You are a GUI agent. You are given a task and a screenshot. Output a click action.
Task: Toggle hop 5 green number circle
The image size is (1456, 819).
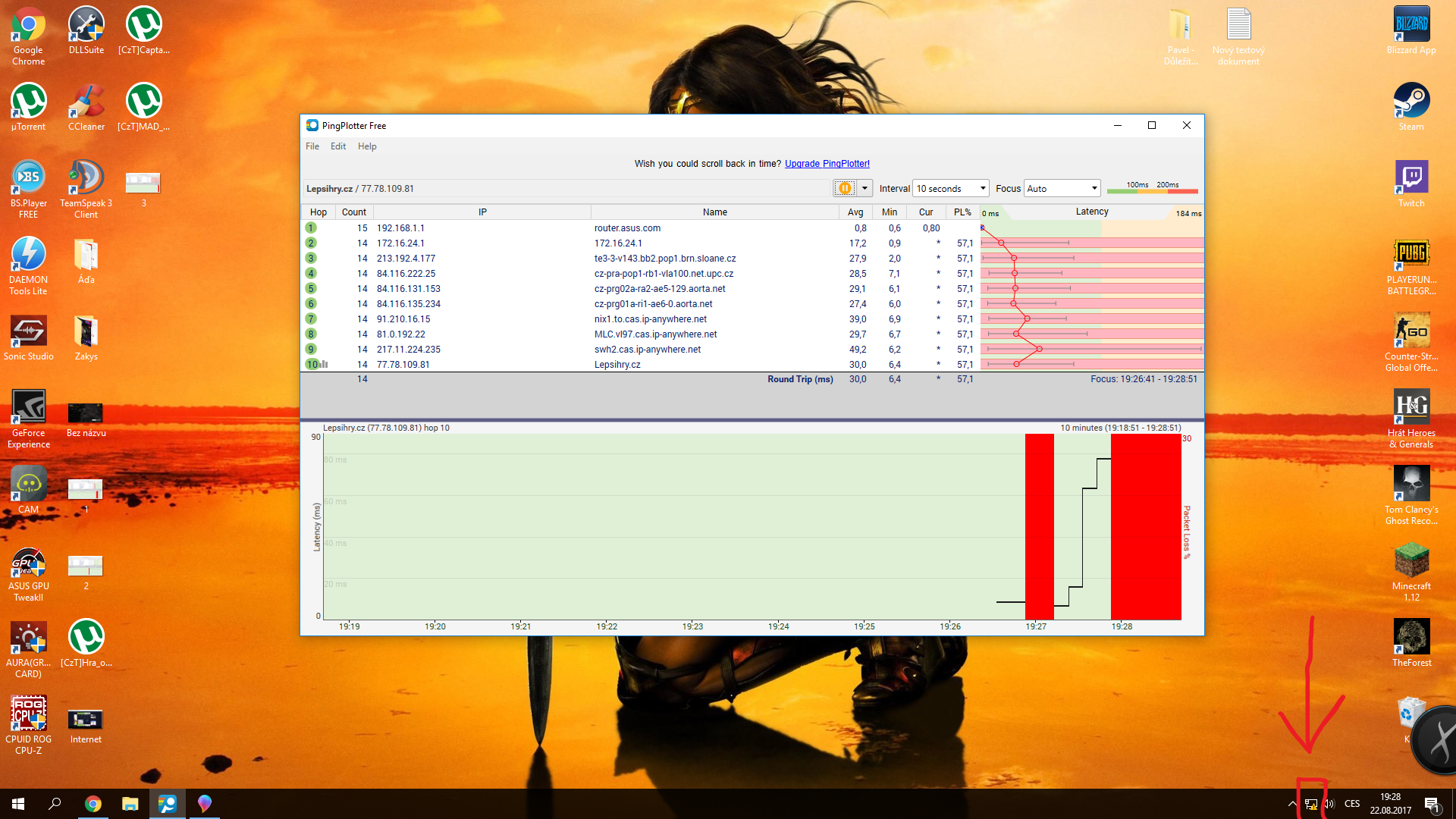pyautogui.click(x=311, y=289)
